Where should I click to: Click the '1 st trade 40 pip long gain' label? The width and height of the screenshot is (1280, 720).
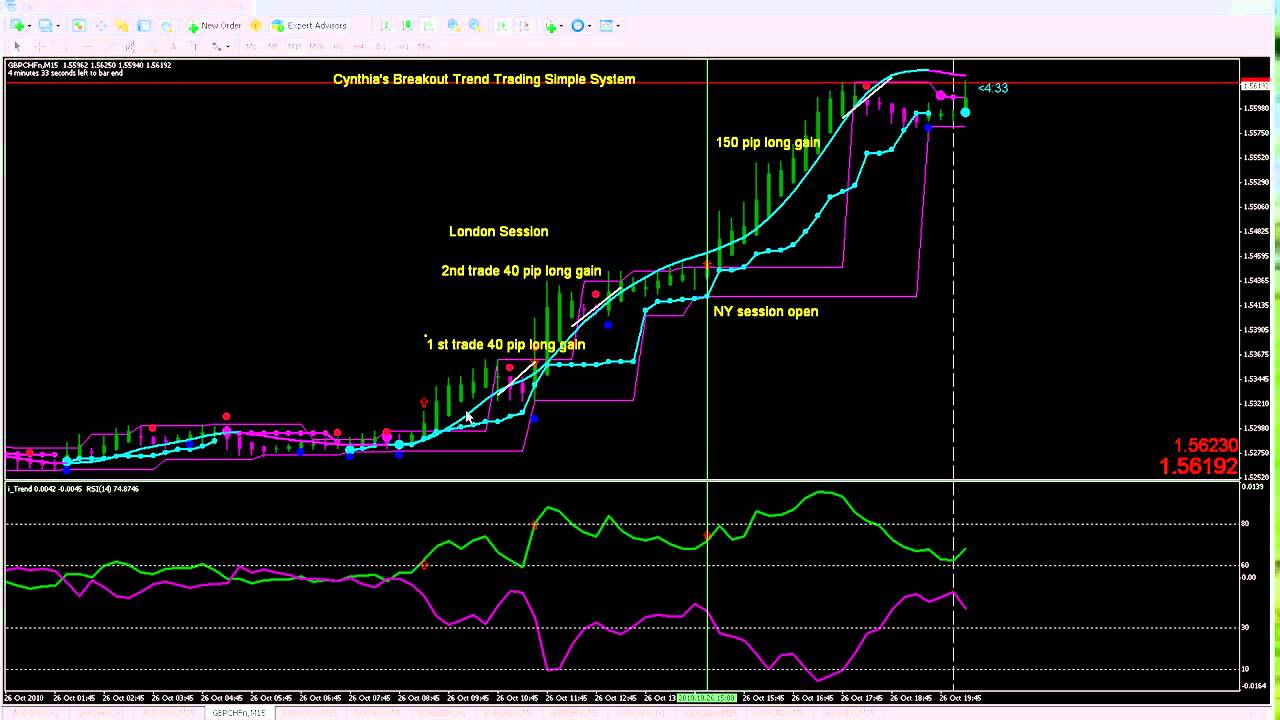pyautogui.click(x=506, y=344)
